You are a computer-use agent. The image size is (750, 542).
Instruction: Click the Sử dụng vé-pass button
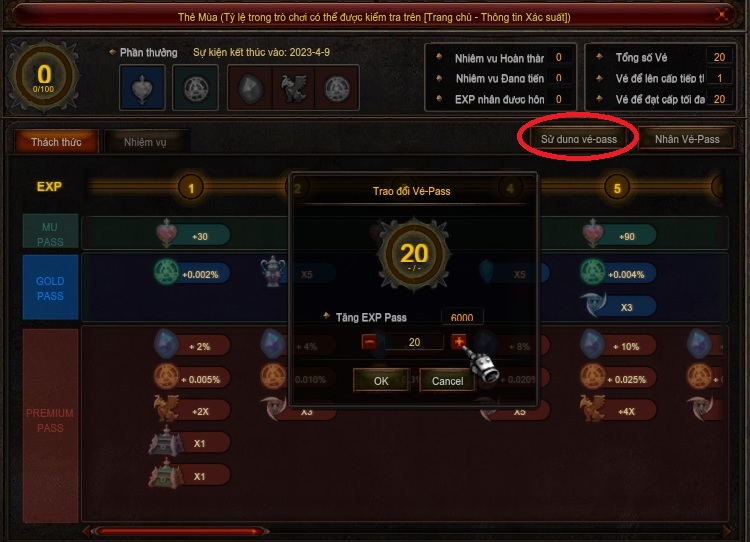pos(579,139)
